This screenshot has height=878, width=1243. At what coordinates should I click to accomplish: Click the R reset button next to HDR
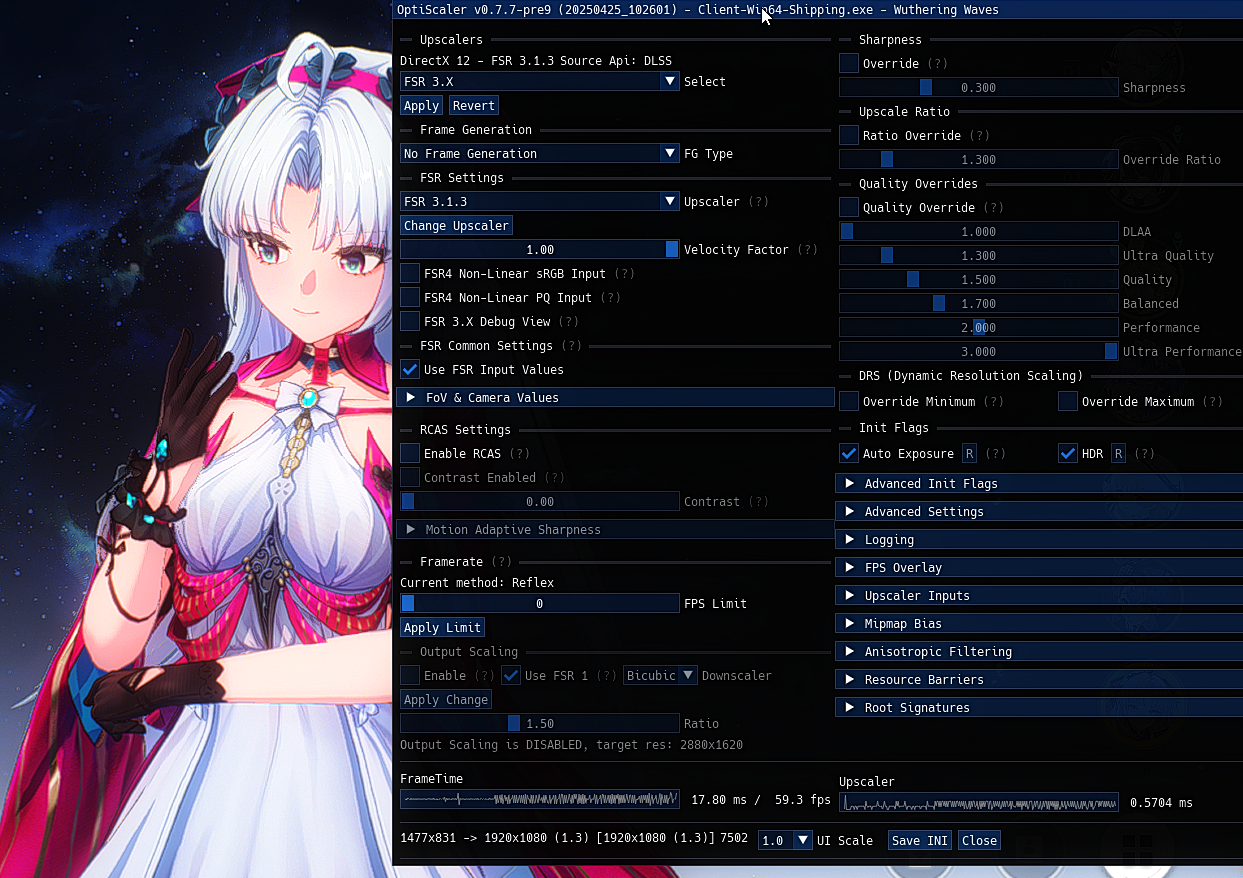click(x=1118, y=453)
